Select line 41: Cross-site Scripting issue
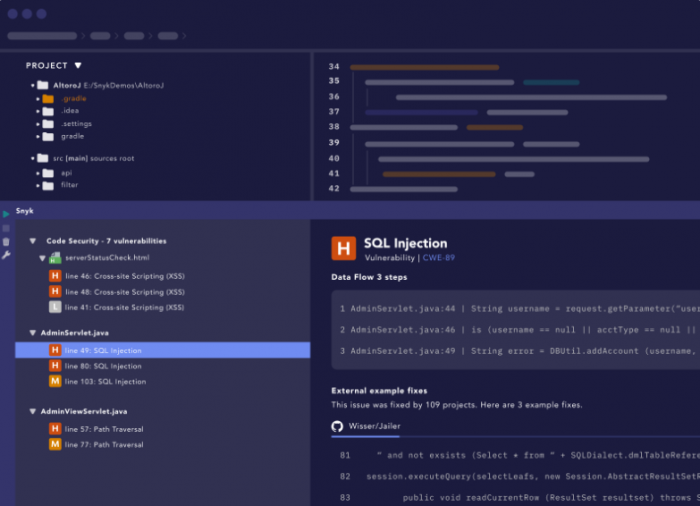 125,307
